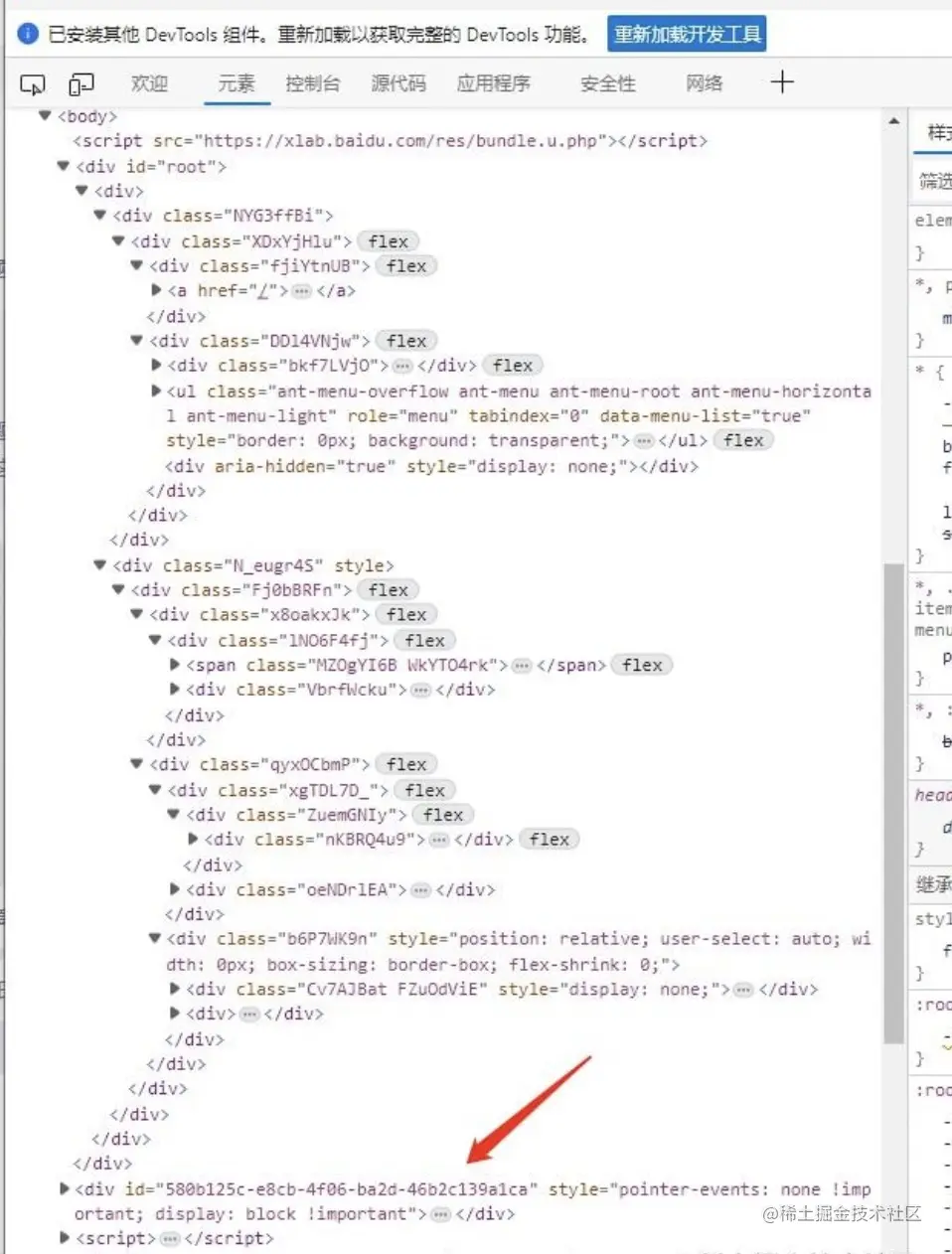Open the 网络 tab
952x1254 pixels.
pos(705,83)
